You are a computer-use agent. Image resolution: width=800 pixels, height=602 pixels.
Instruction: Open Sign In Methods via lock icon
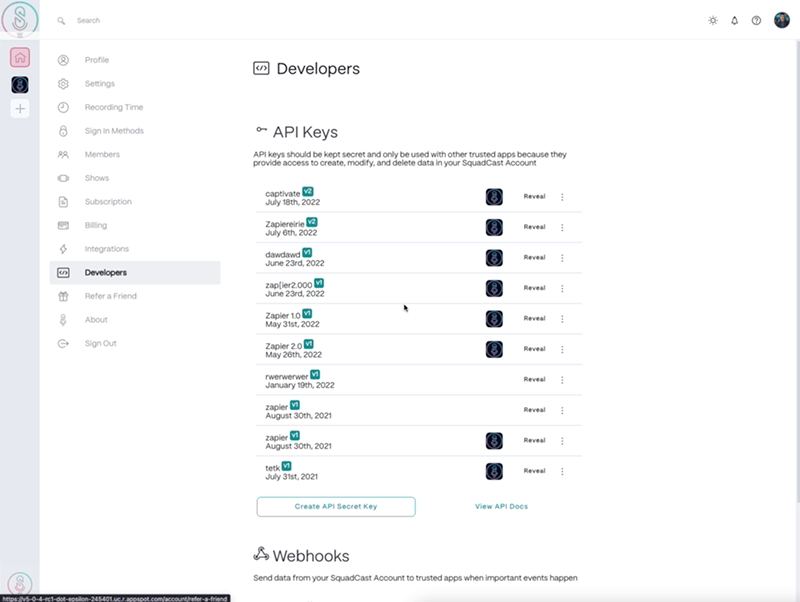[63, 131]
